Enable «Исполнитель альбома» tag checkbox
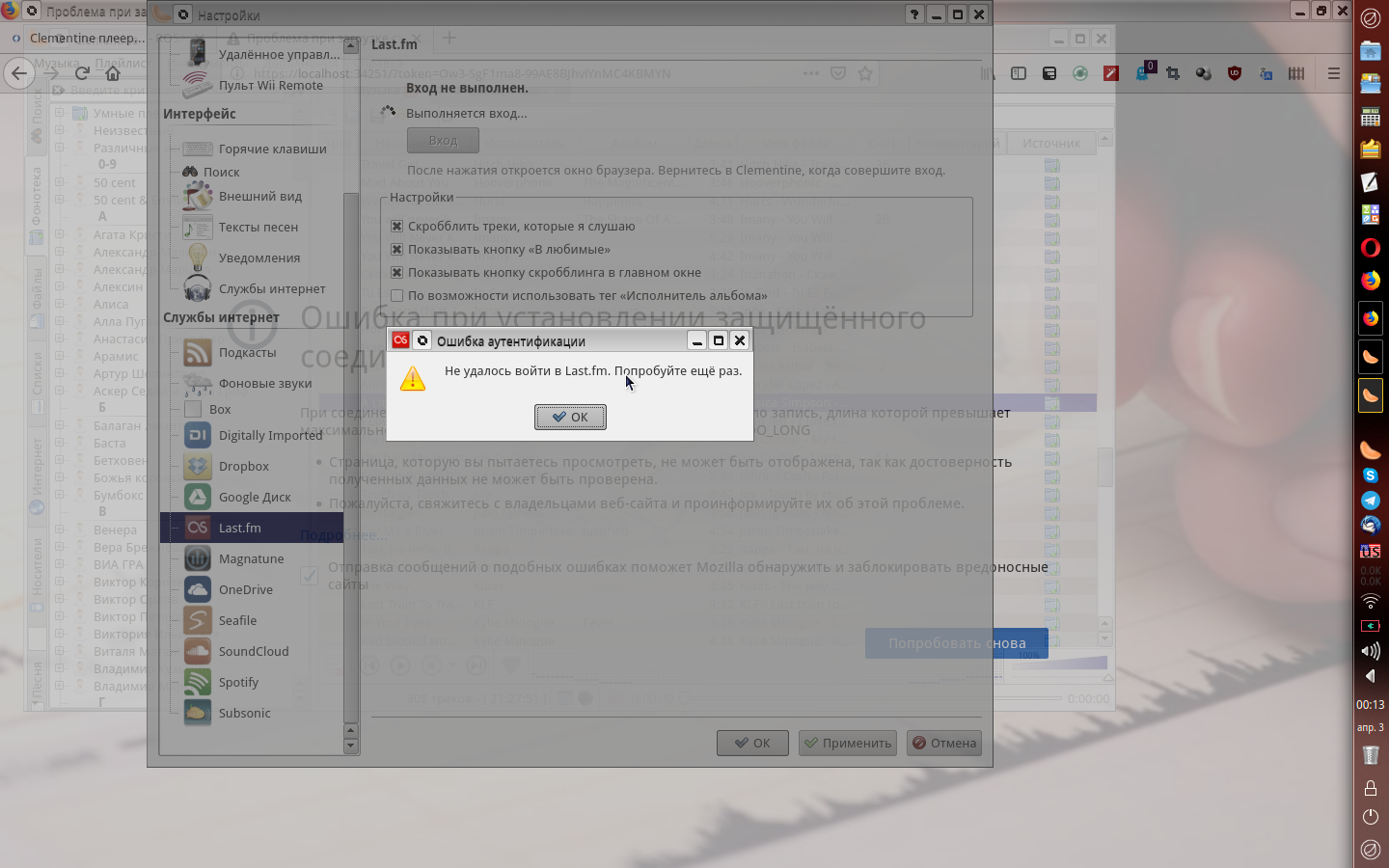Image resolution: width=1389 pixels, height=868 pixels. (396, 295)
